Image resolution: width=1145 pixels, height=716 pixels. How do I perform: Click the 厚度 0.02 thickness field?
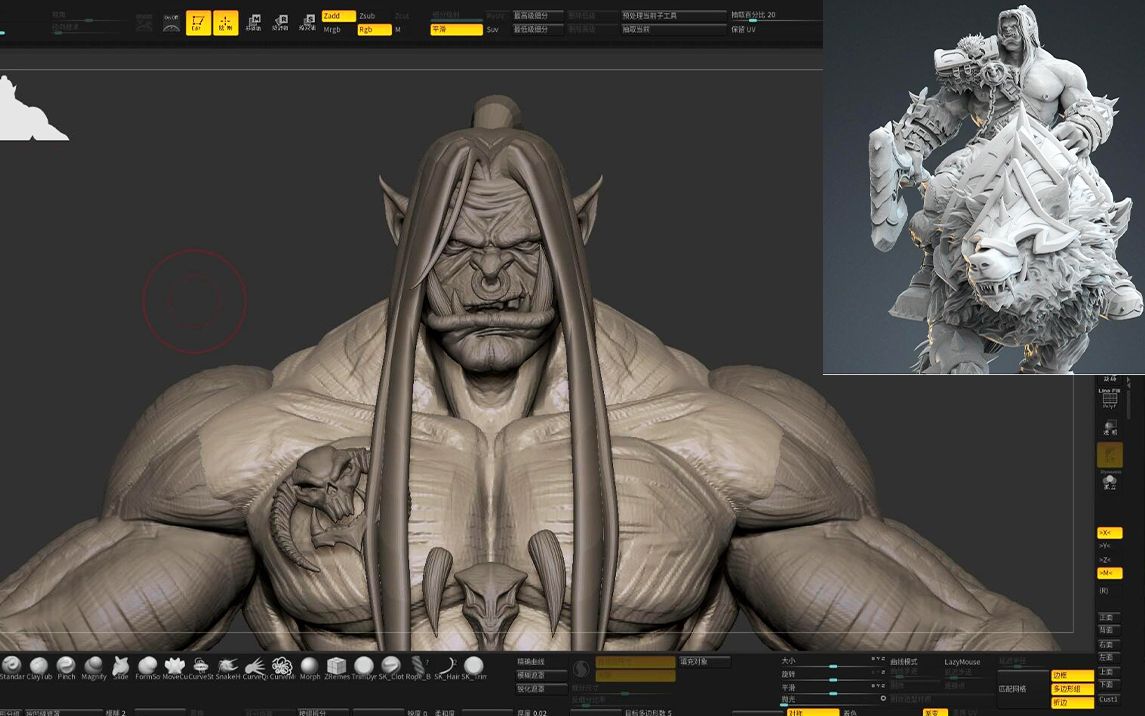[532, 712]
